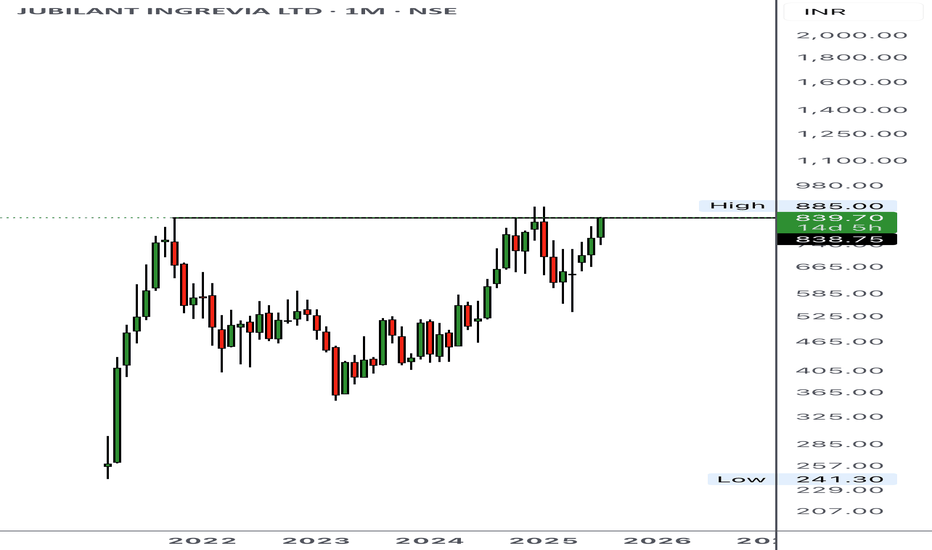Viewport: 932px width, 550px height.
Task: Click the JUBILANT INGREVIA LTD chart title
Action: [x=237, y=11]
